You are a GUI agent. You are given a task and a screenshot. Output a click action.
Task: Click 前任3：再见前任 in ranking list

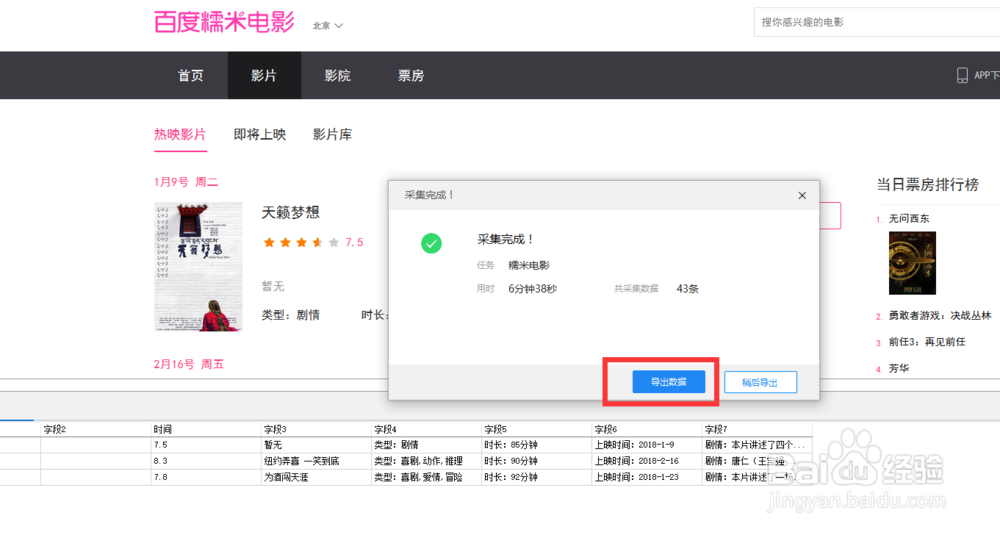(x=927, y=342)
